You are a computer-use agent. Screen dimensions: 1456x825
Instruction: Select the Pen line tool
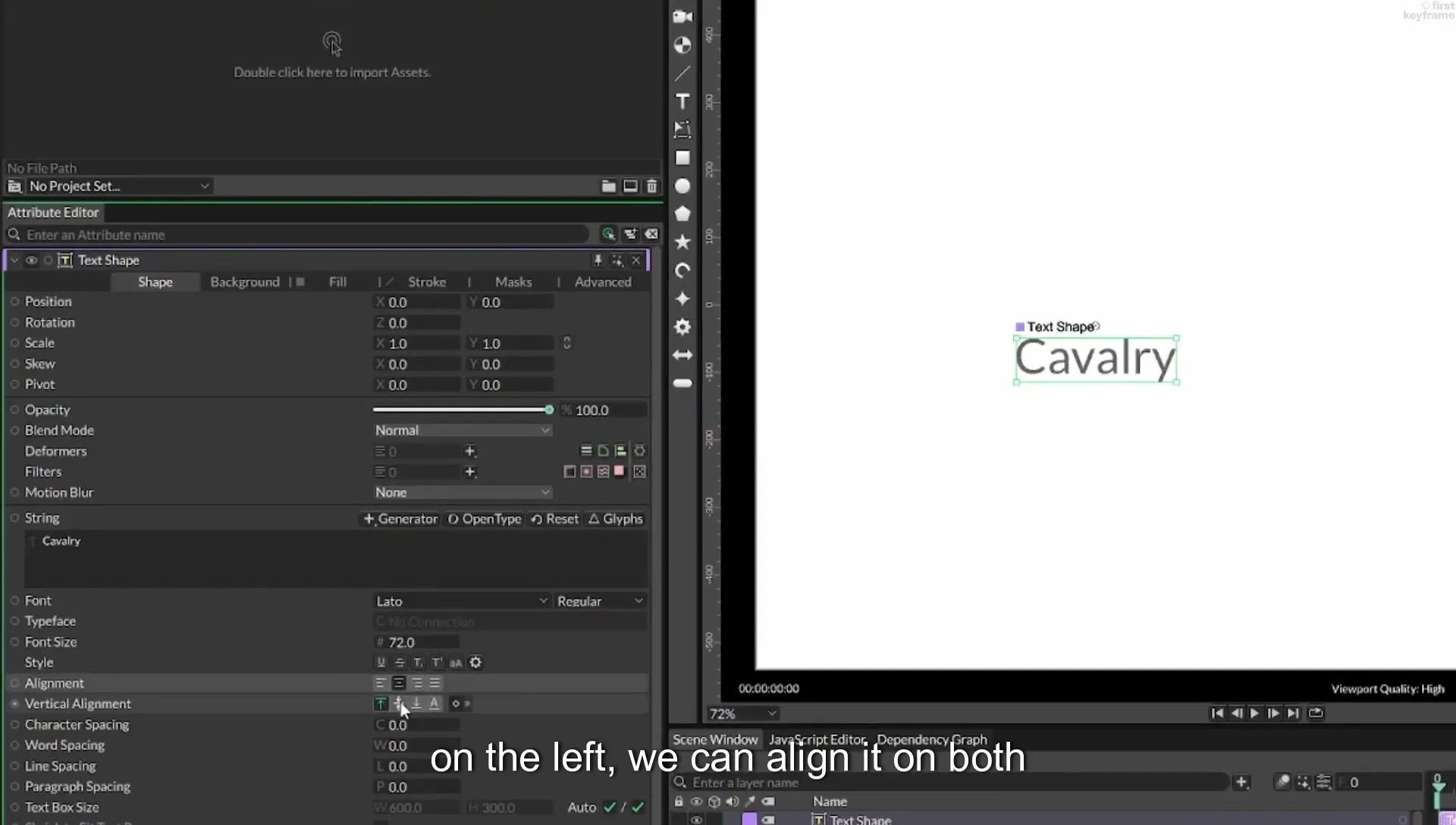point(682,74)
